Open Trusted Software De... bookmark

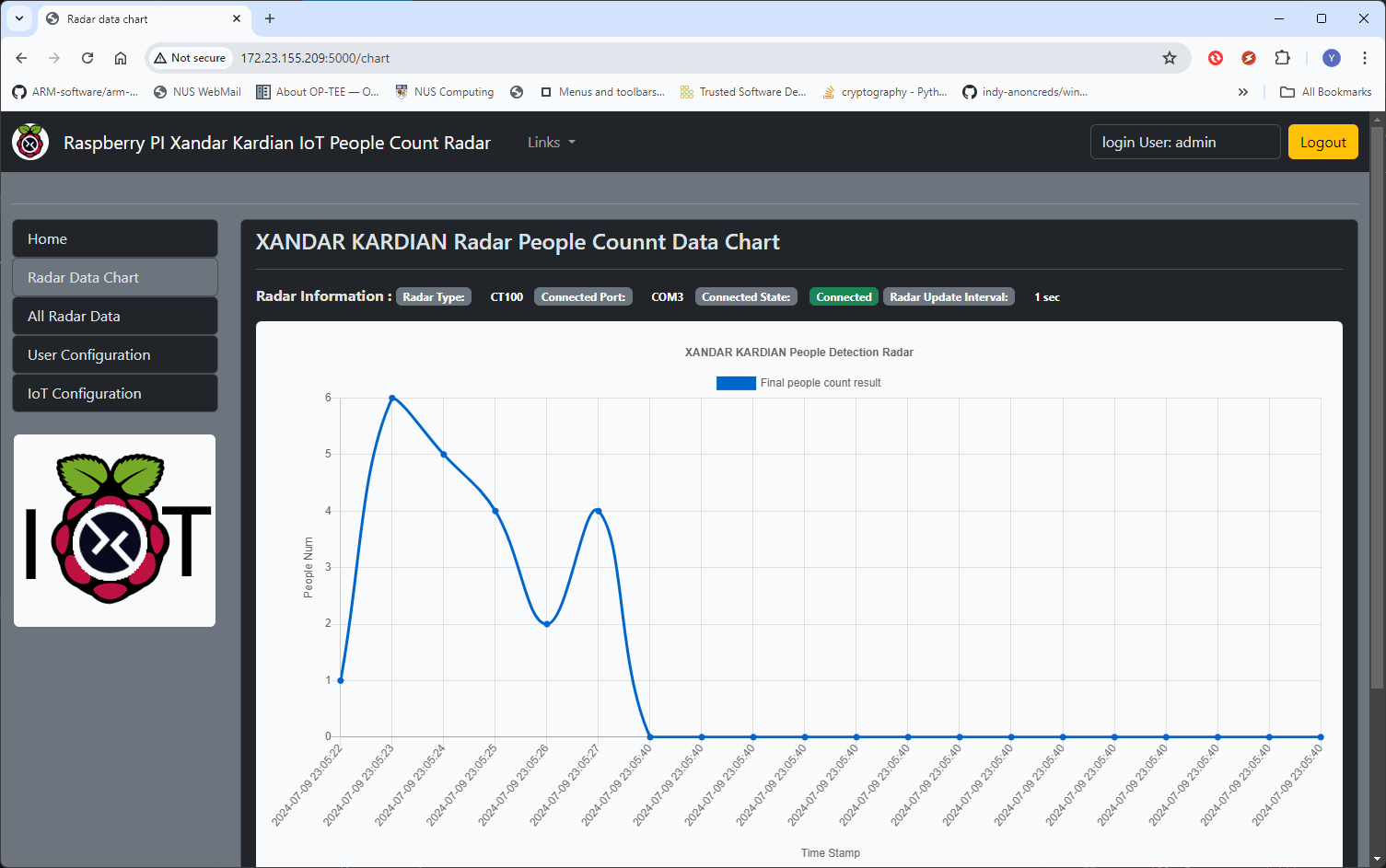[x=743, y=92]
